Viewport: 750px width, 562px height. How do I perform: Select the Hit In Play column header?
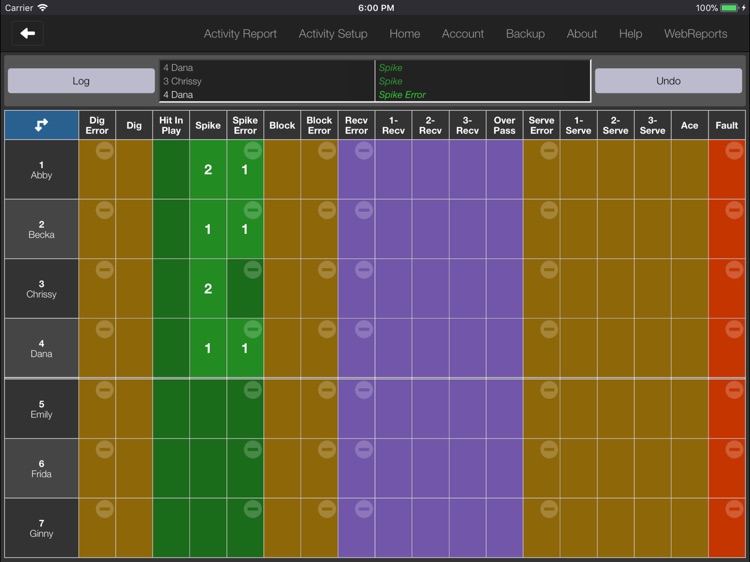click(x=171, y=125)
